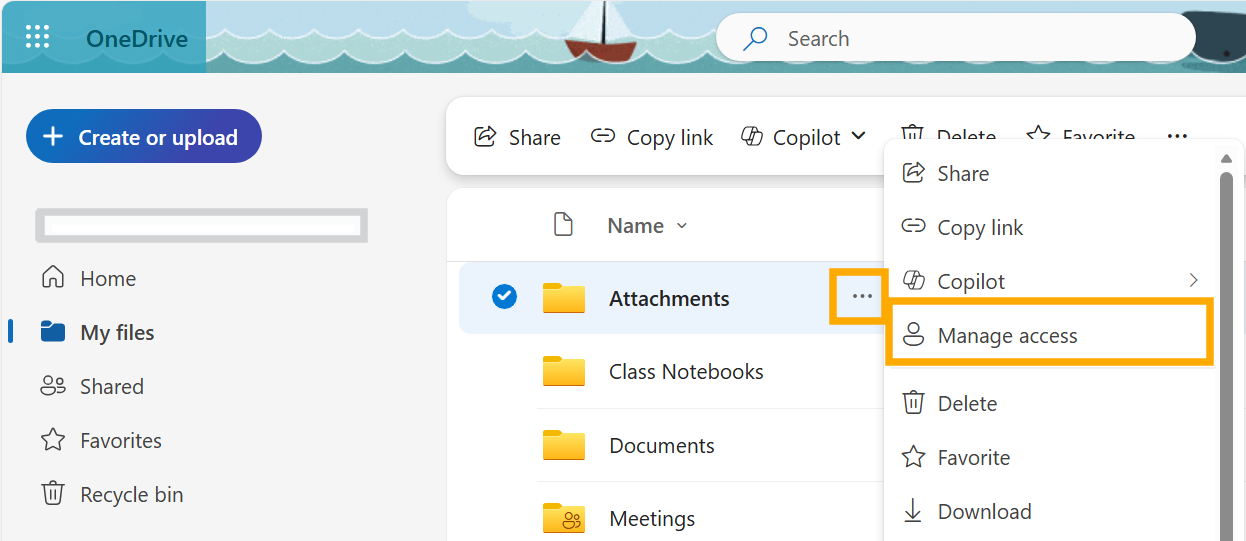Click the Class Notebooks folder icon
The height and width of the screenshot is (541, 1246).
564,371
